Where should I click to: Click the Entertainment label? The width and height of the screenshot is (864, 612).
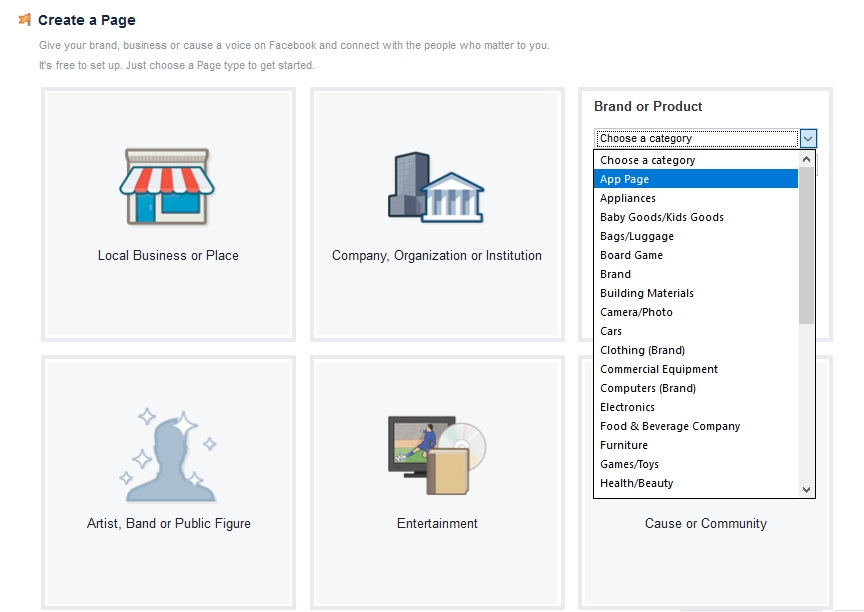[x=437, y=523]
